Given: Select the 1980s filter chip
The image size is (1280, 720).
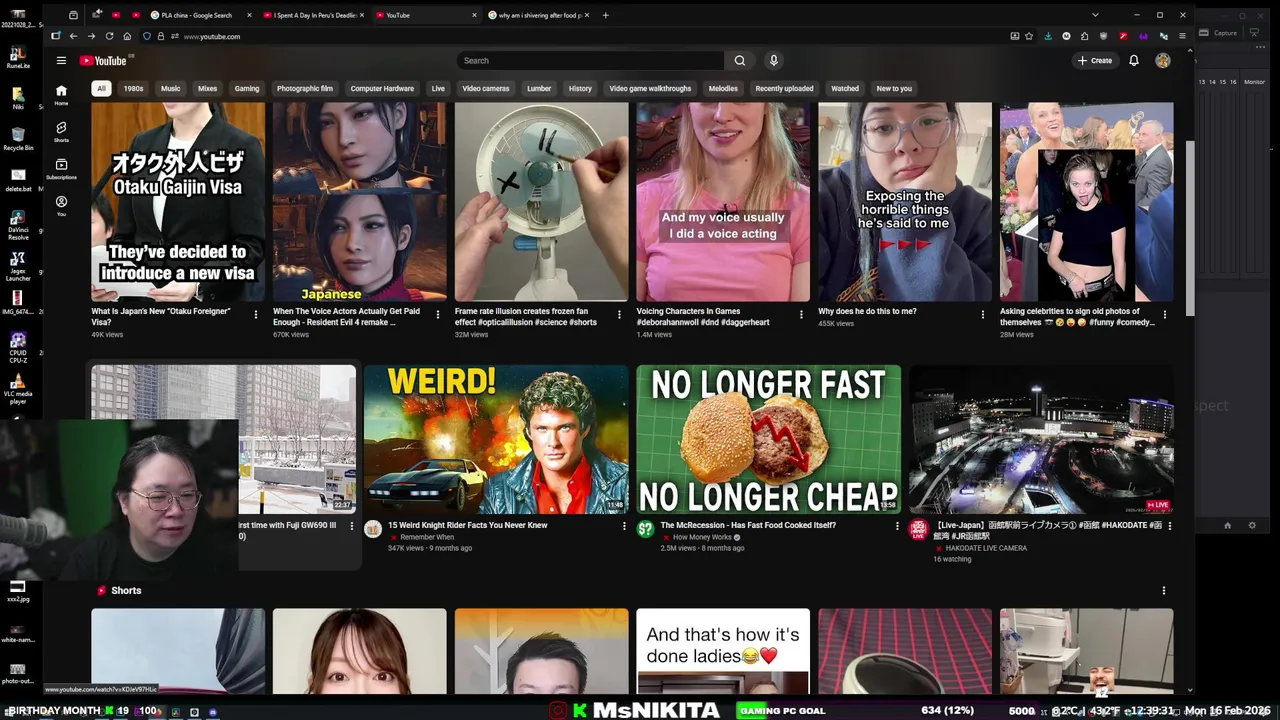Looking at the screenshot, I should tap(133, 88).
